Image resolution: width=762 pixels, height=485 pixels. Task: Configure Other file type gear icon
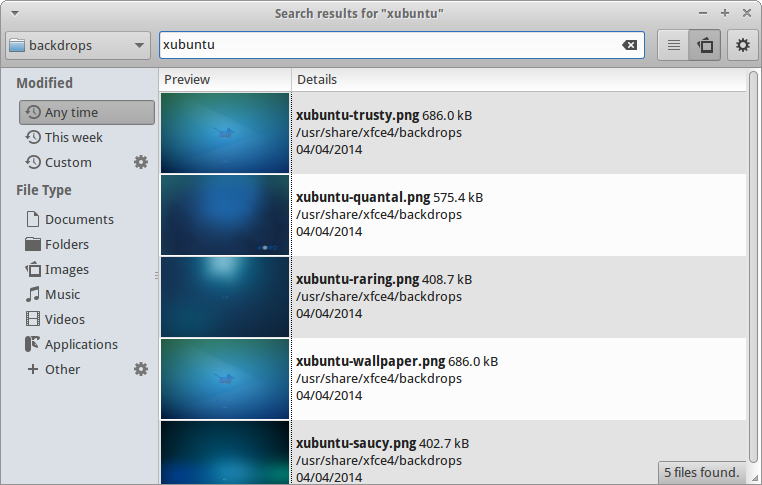141,369
